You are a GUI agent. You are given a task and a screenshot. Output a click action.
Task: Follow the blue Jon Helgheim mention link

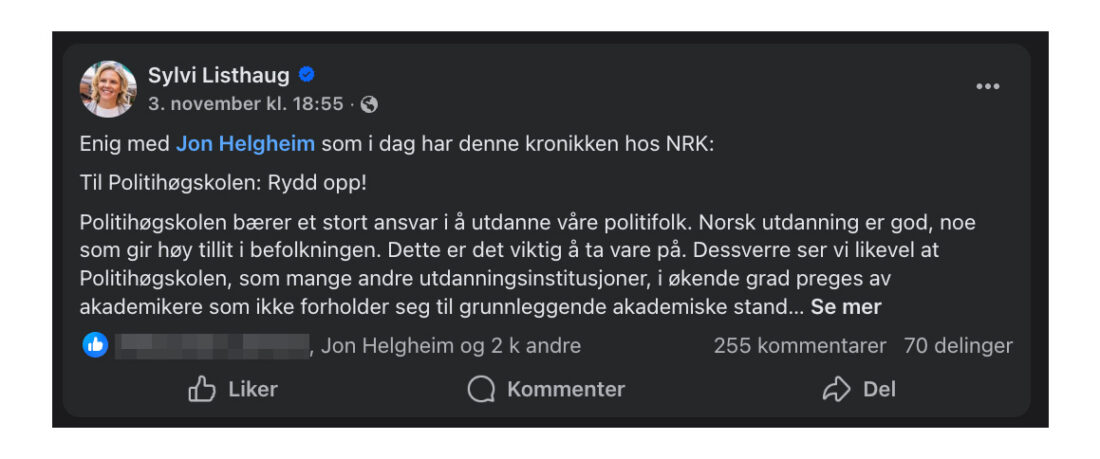click(x=245, y=144)
